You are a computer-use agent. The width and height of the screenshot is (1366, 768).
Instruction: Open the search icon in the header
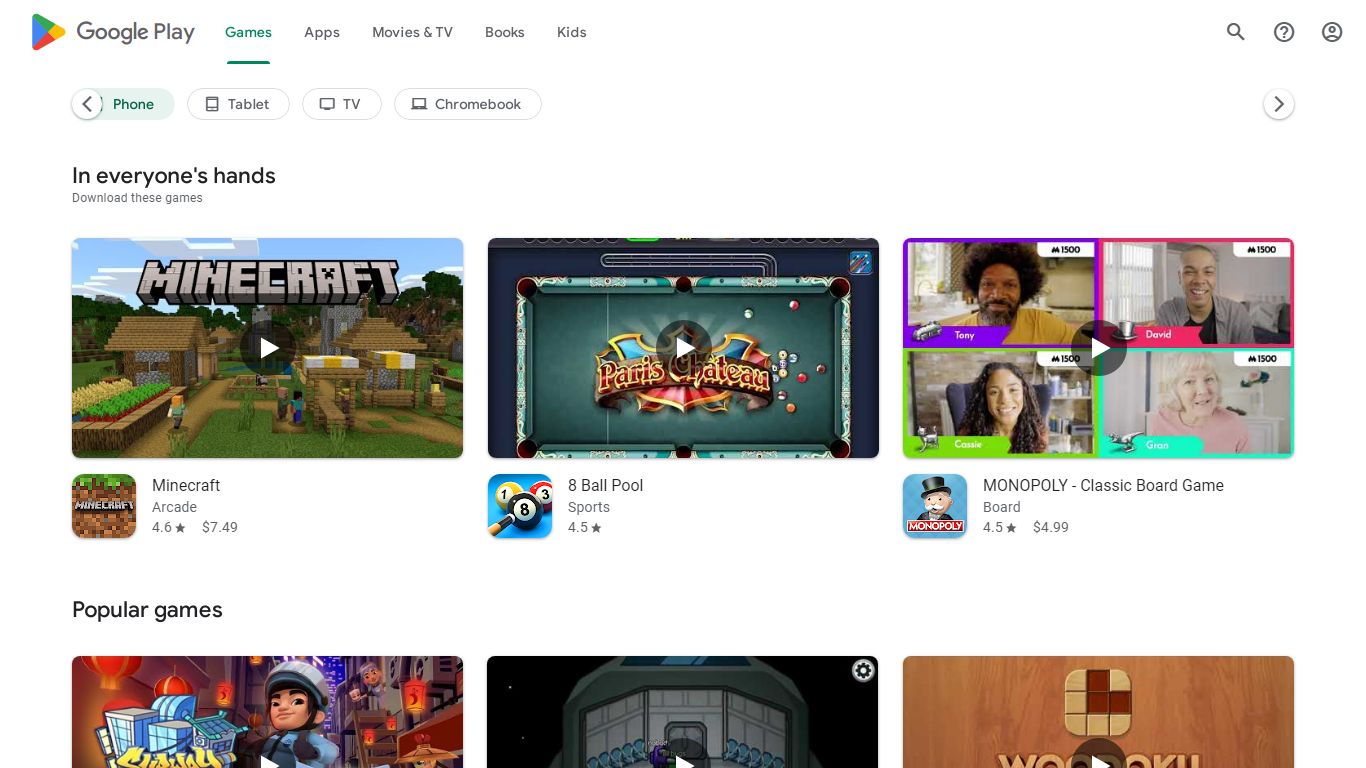[x=1236, y=32]
